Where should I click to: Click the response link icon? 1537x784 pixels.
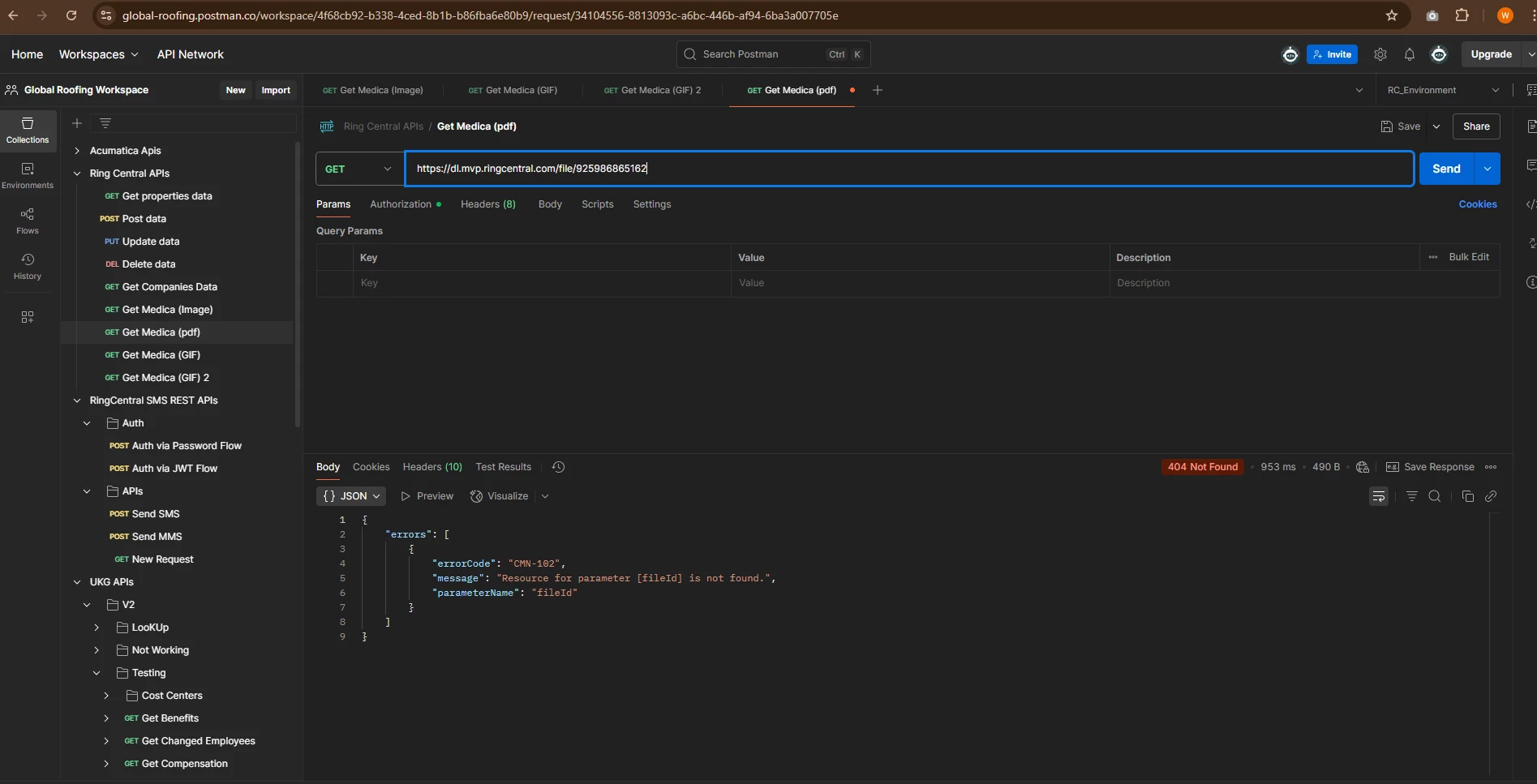[1491, 496]
